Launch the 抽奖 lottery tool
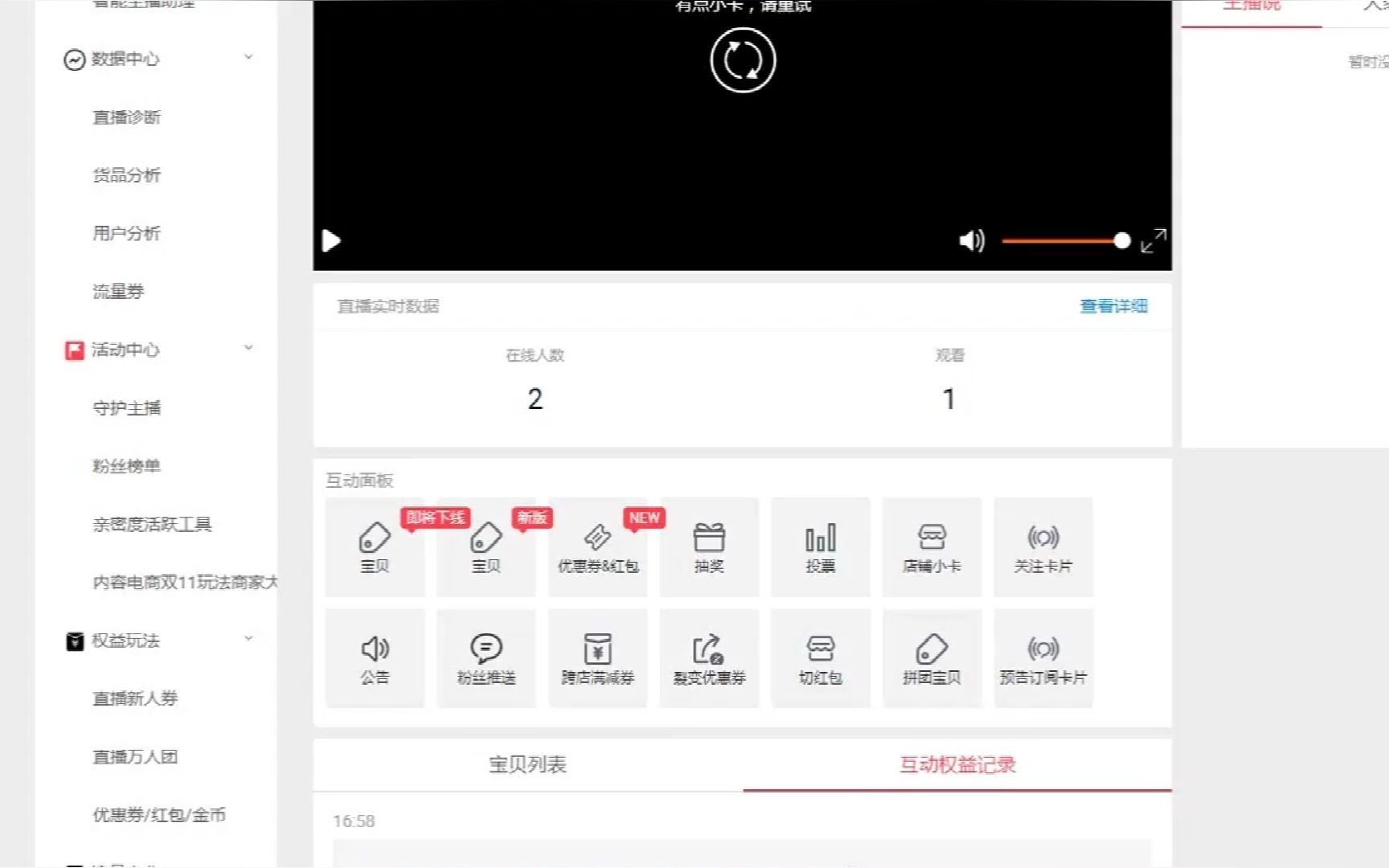Screen dimensions: 1389x868 tap(709, 547)
